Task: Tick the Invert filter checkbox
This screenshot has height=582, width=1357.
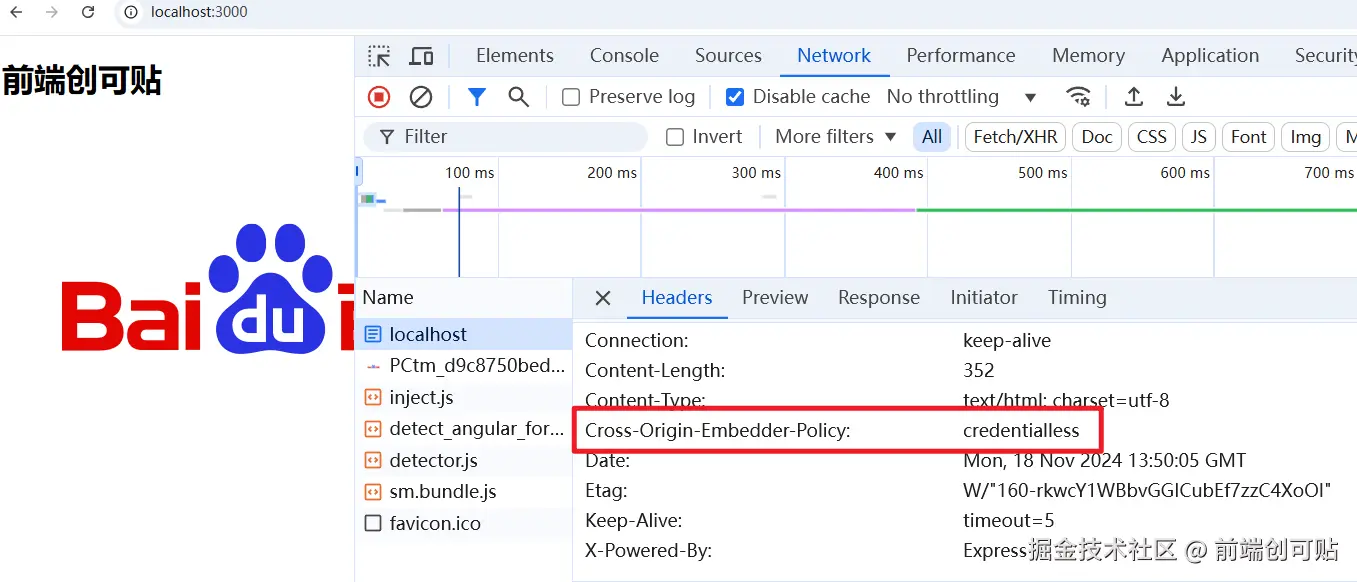Action: (675, 137)
